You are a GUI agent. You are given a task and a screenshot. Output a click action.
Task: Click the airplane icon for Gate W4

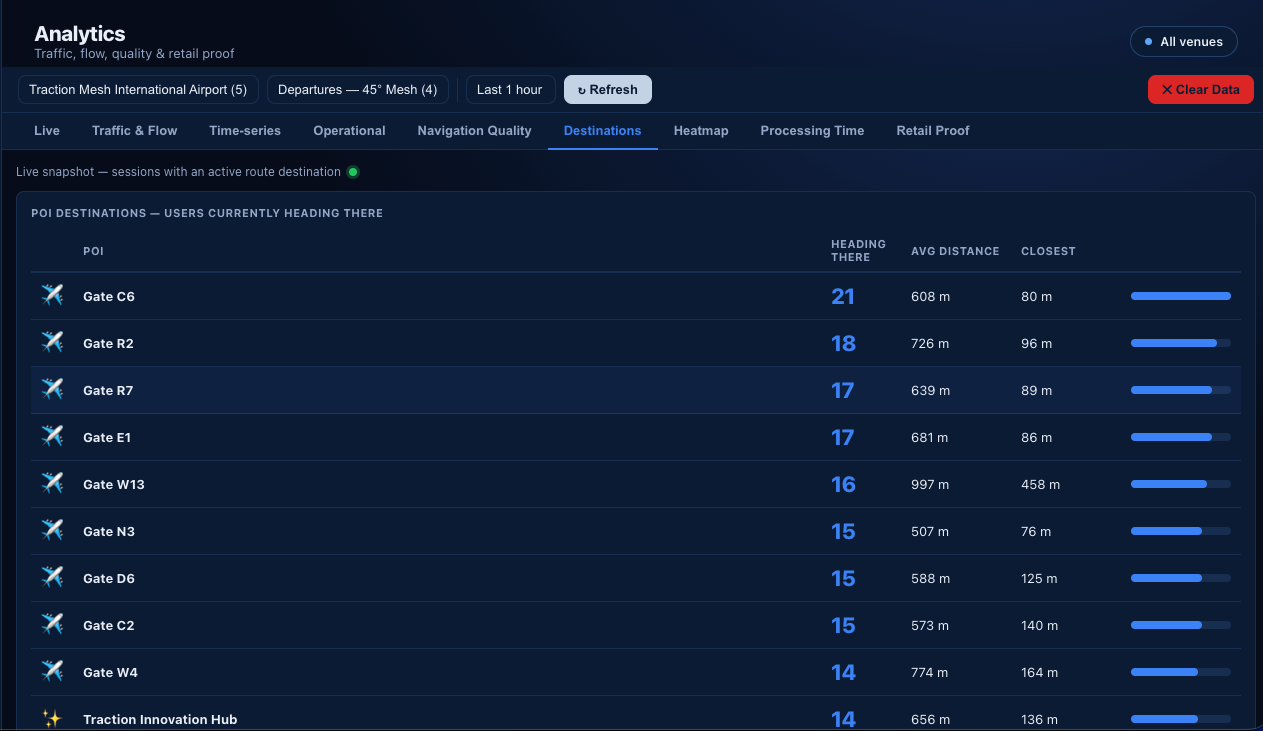tap(52, 672)
